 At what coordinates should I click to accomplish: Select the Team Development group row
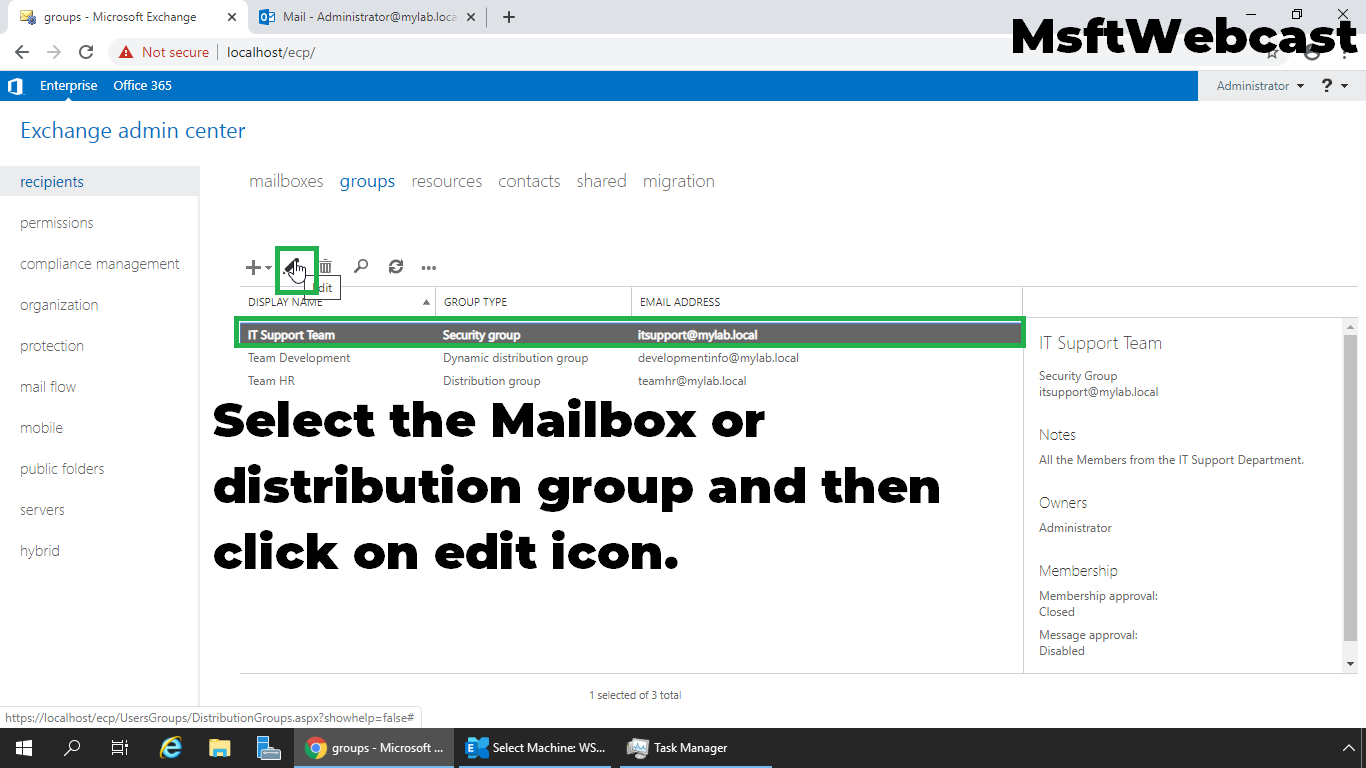pyautogui.click(x=298, y=357)
